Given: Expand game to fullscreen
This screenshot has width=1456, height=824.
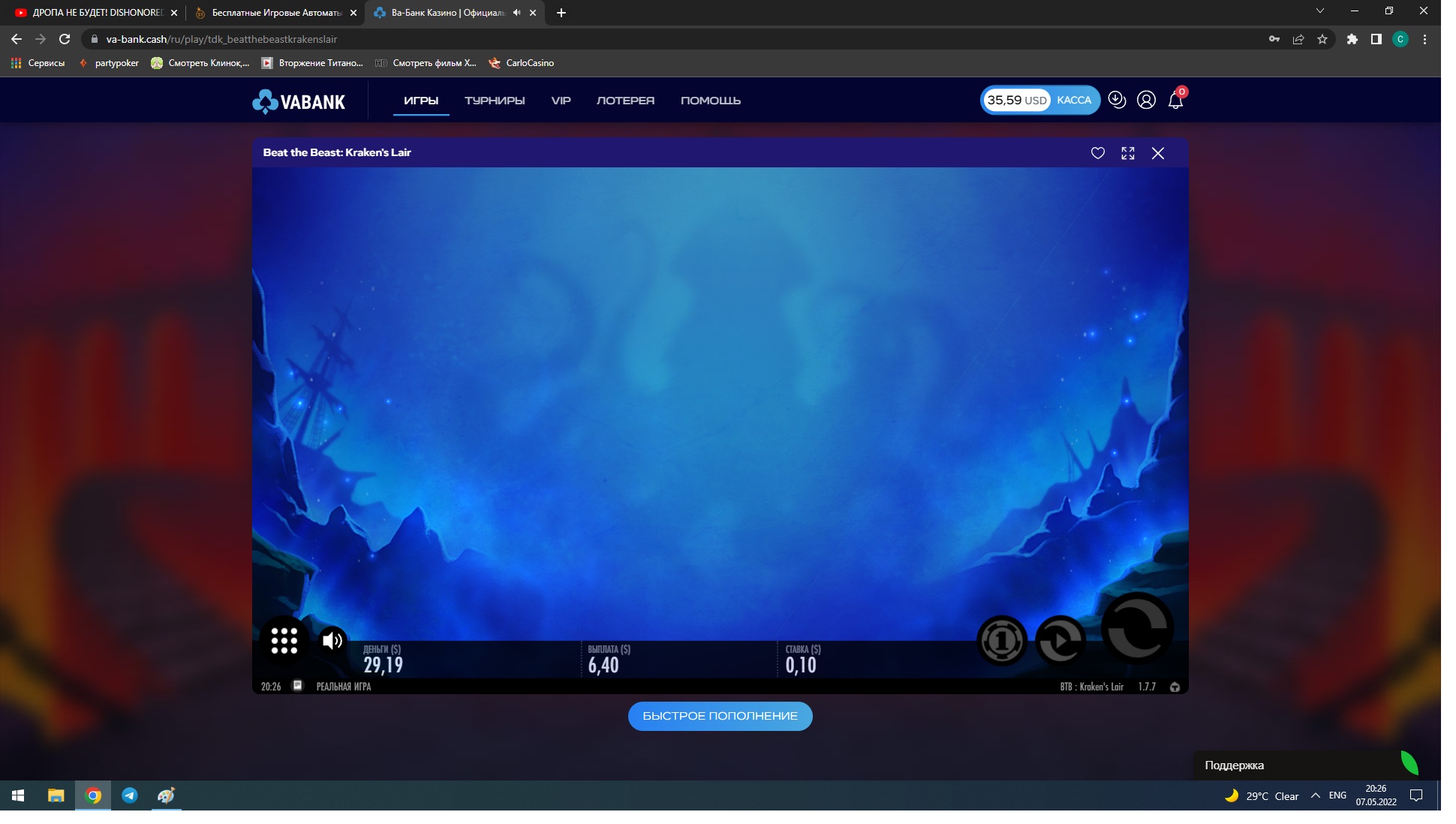Looking at the screenshot, I should [1127, 153].
